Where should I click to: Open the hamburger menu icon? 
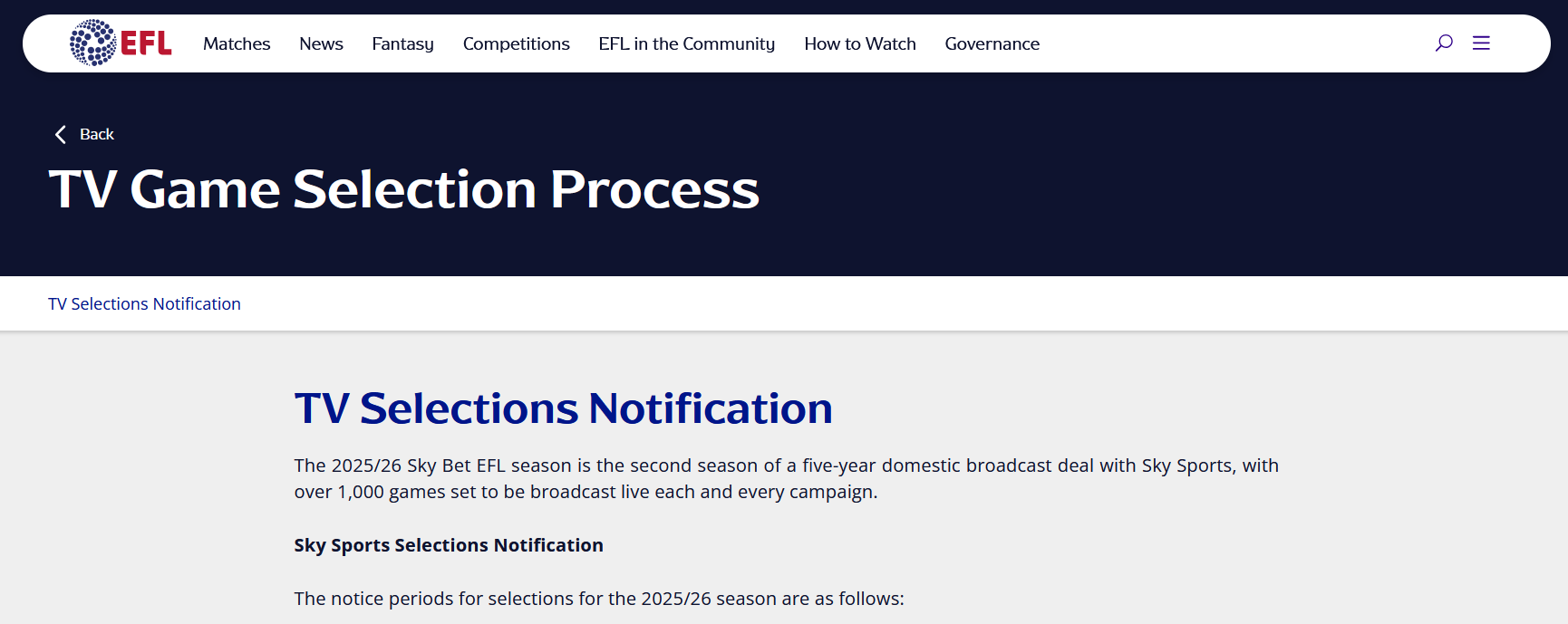(1481, 43)
